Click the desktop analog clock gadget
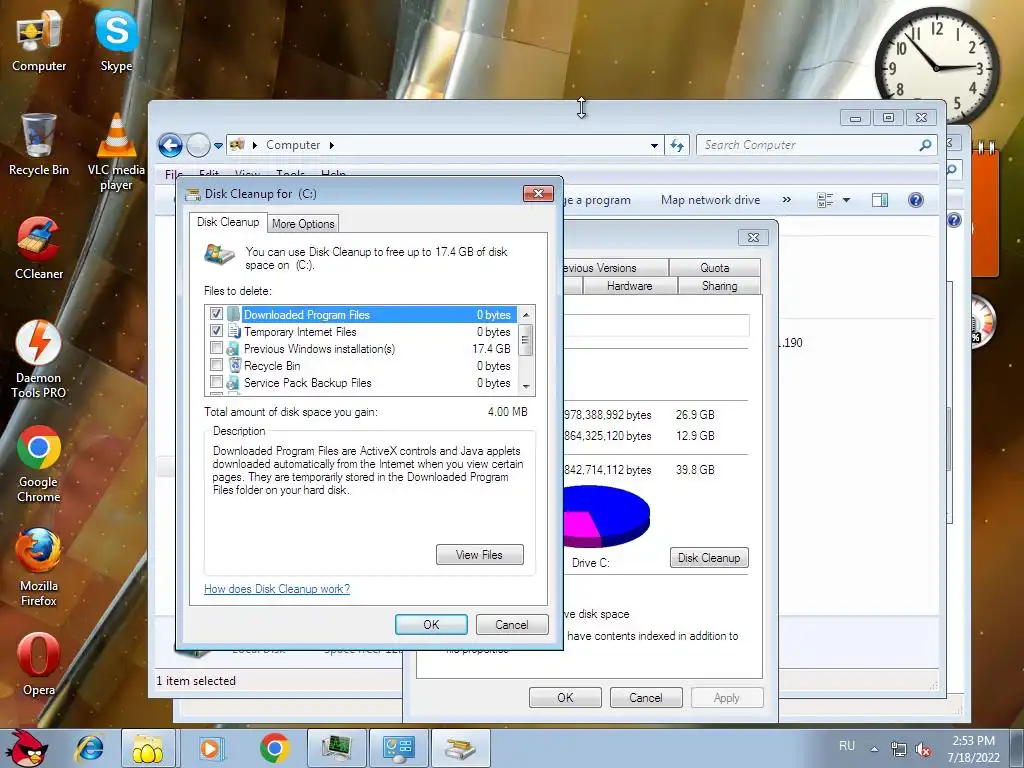Image resolution: width=1024 pixels, height=768 pixels. pyautogui.click(x=937, y=67)
